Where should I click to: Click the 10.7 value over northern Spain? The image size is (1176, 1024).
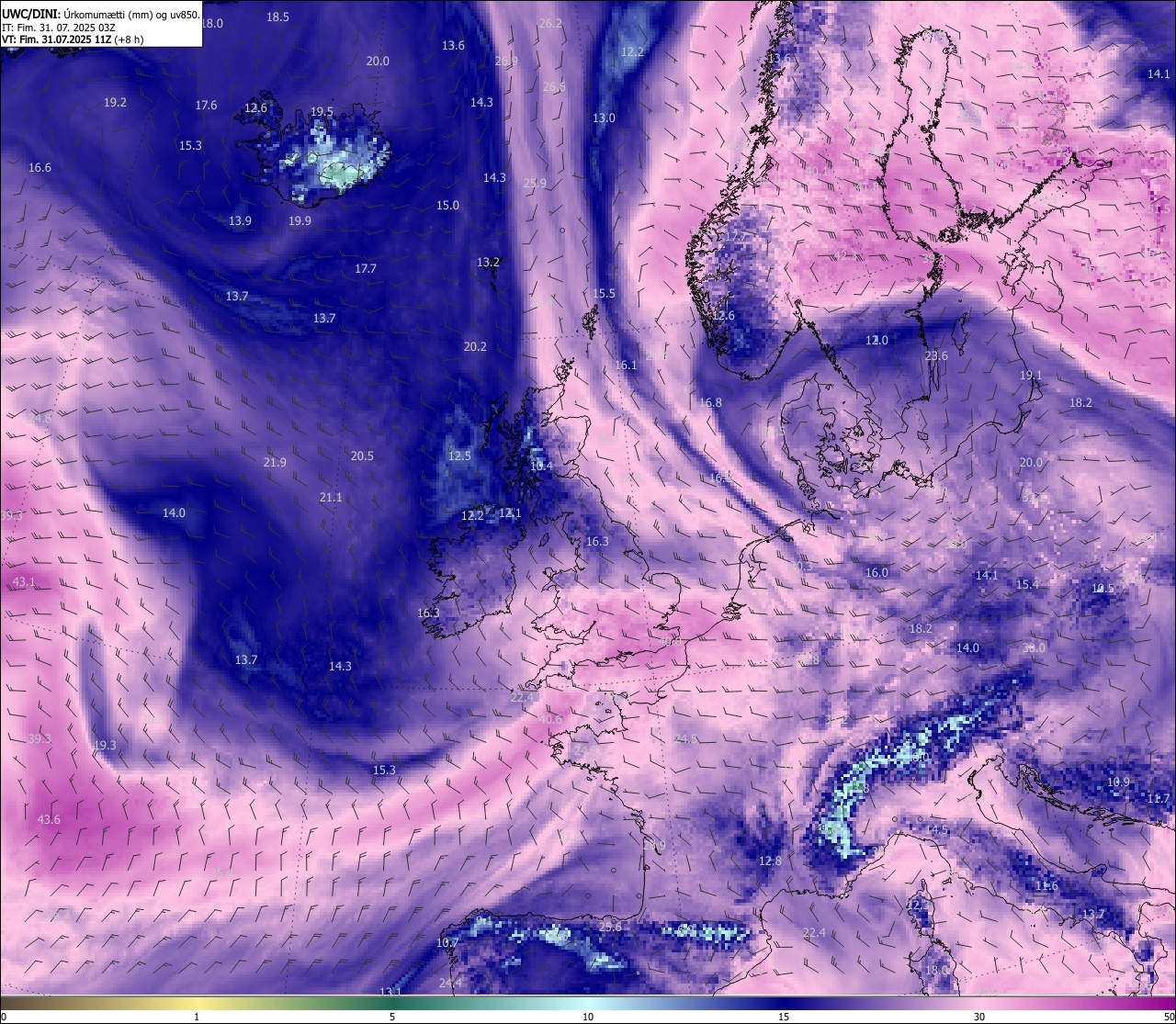click(x=447, y=942)
